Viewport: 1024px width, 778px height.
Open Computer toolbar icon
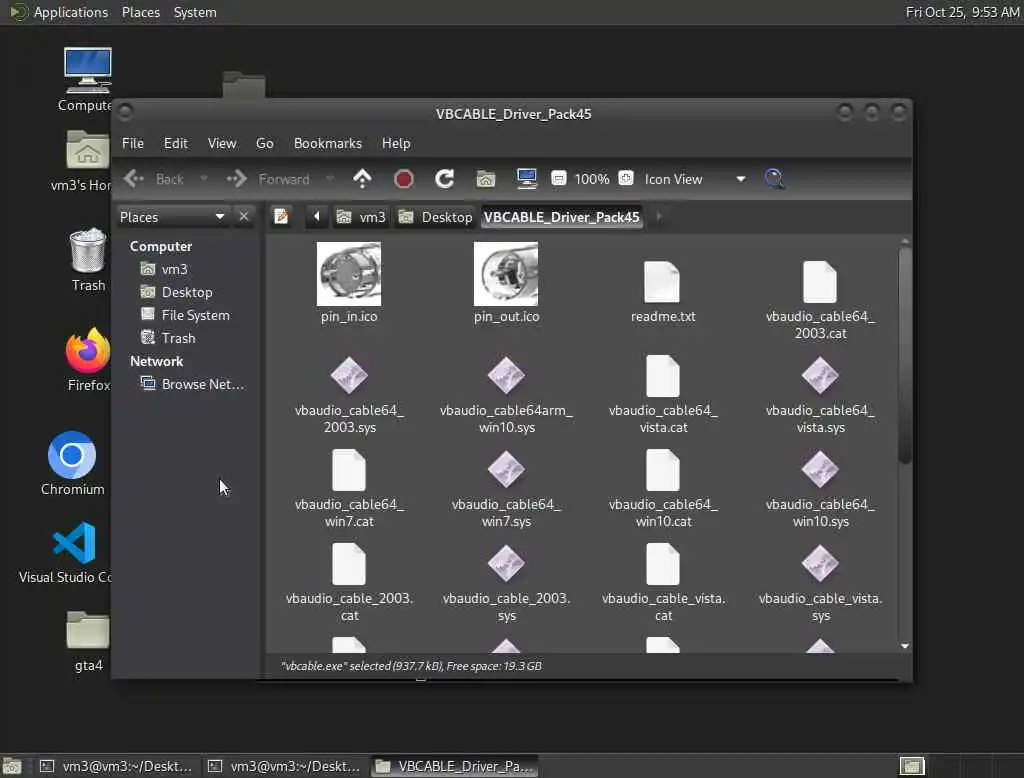point(526,178)
